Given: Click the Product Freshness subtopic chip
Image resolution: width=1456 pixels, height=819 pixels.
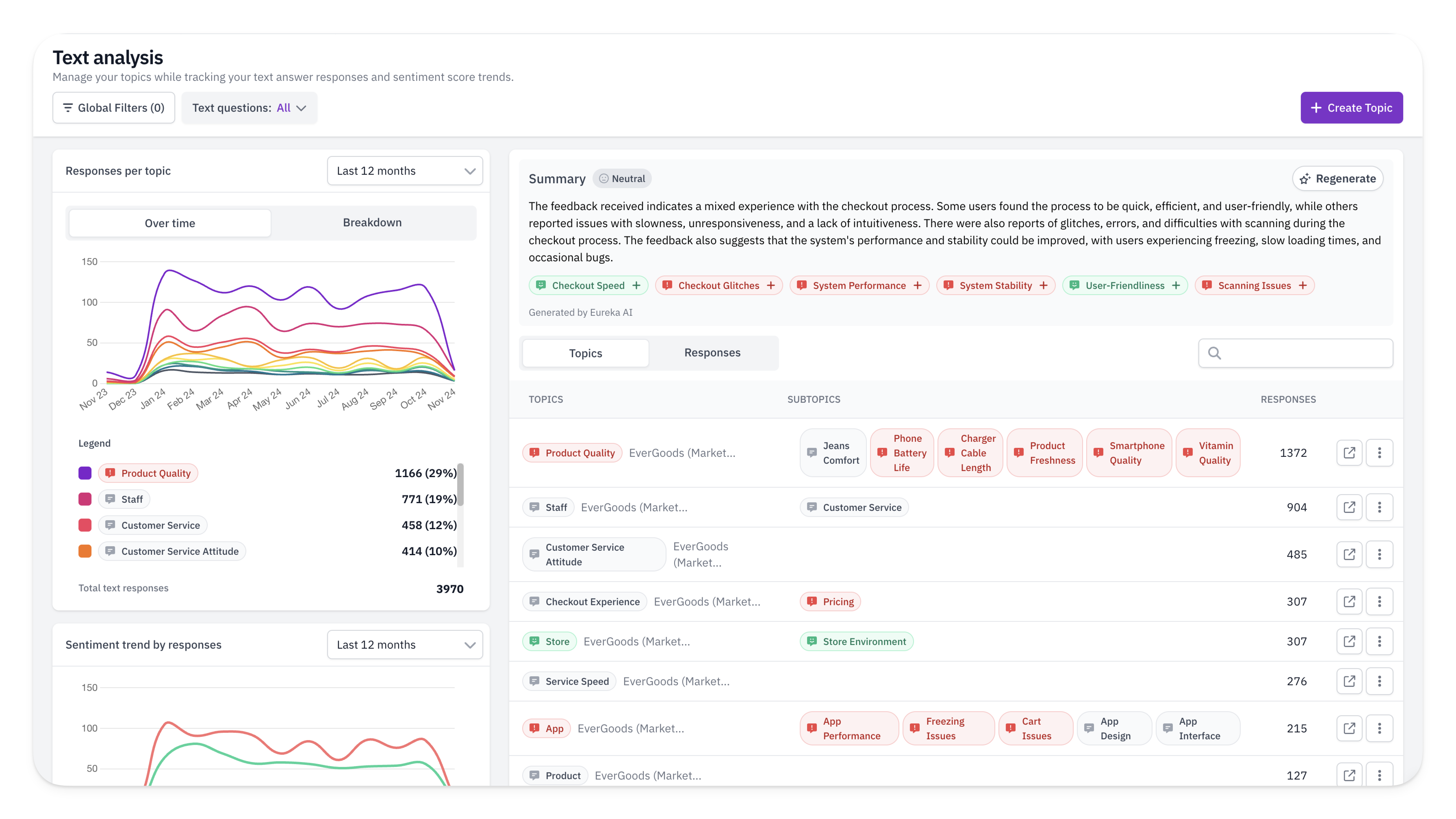Looking at the screenshot, I should point(1044,453).
